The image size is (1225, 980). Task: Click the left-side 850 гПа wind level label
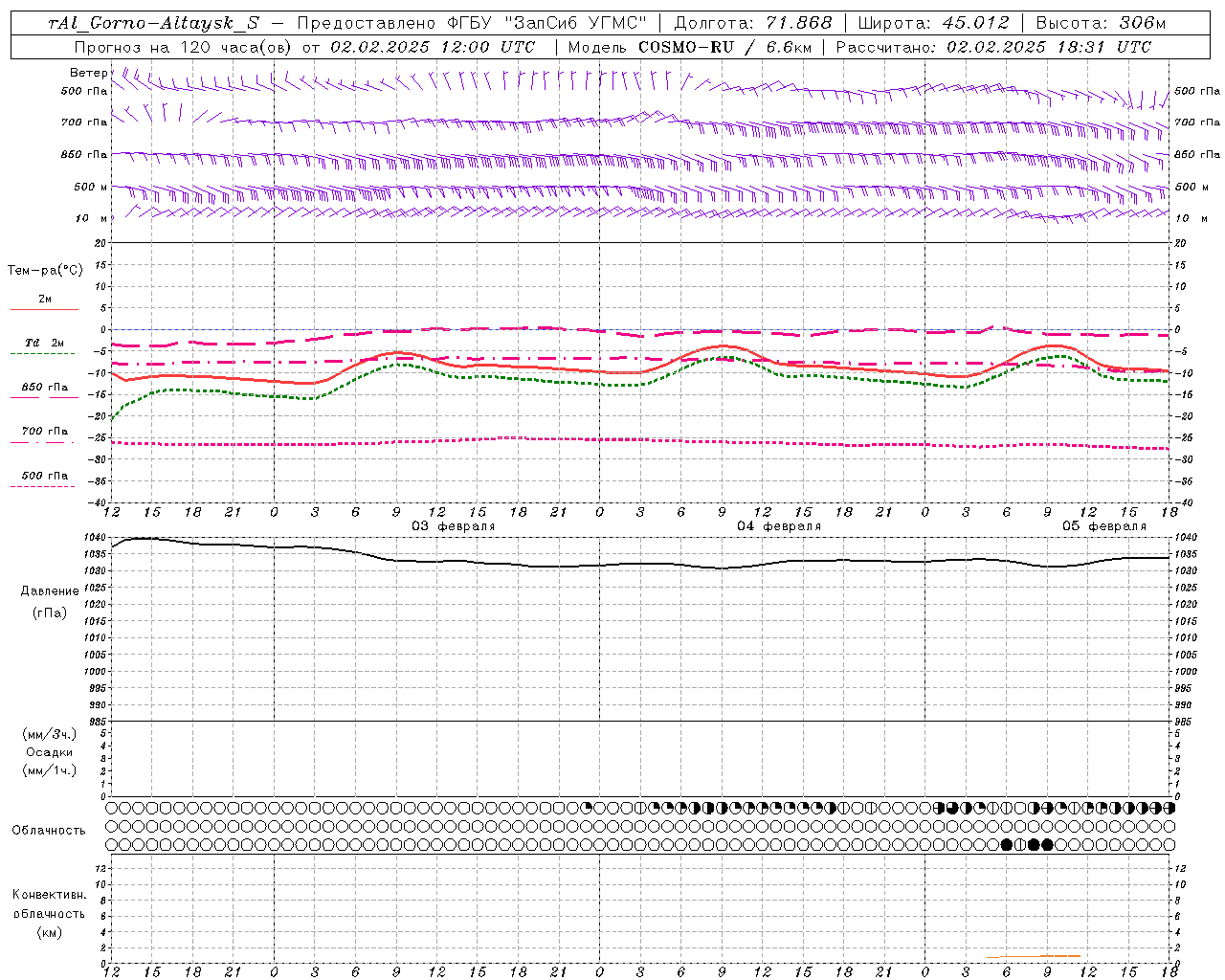[x=83, y=154]
